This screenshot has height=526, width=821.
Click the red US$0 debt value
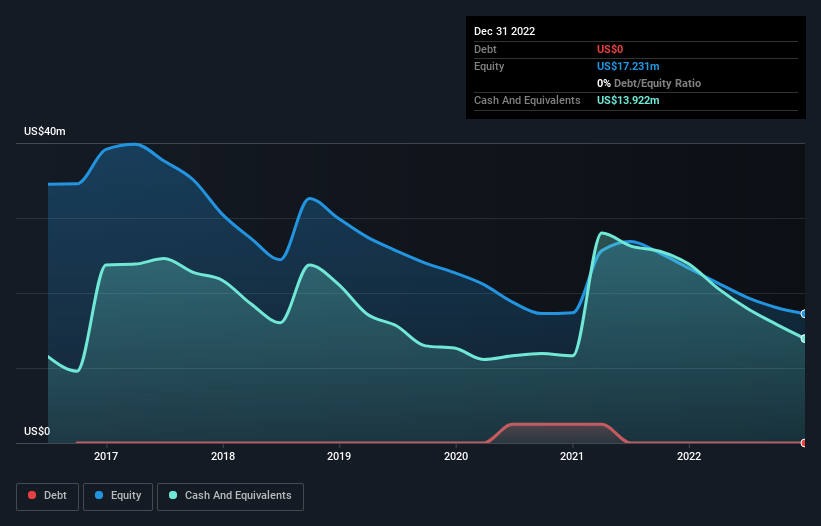click(x=610, y=49)
